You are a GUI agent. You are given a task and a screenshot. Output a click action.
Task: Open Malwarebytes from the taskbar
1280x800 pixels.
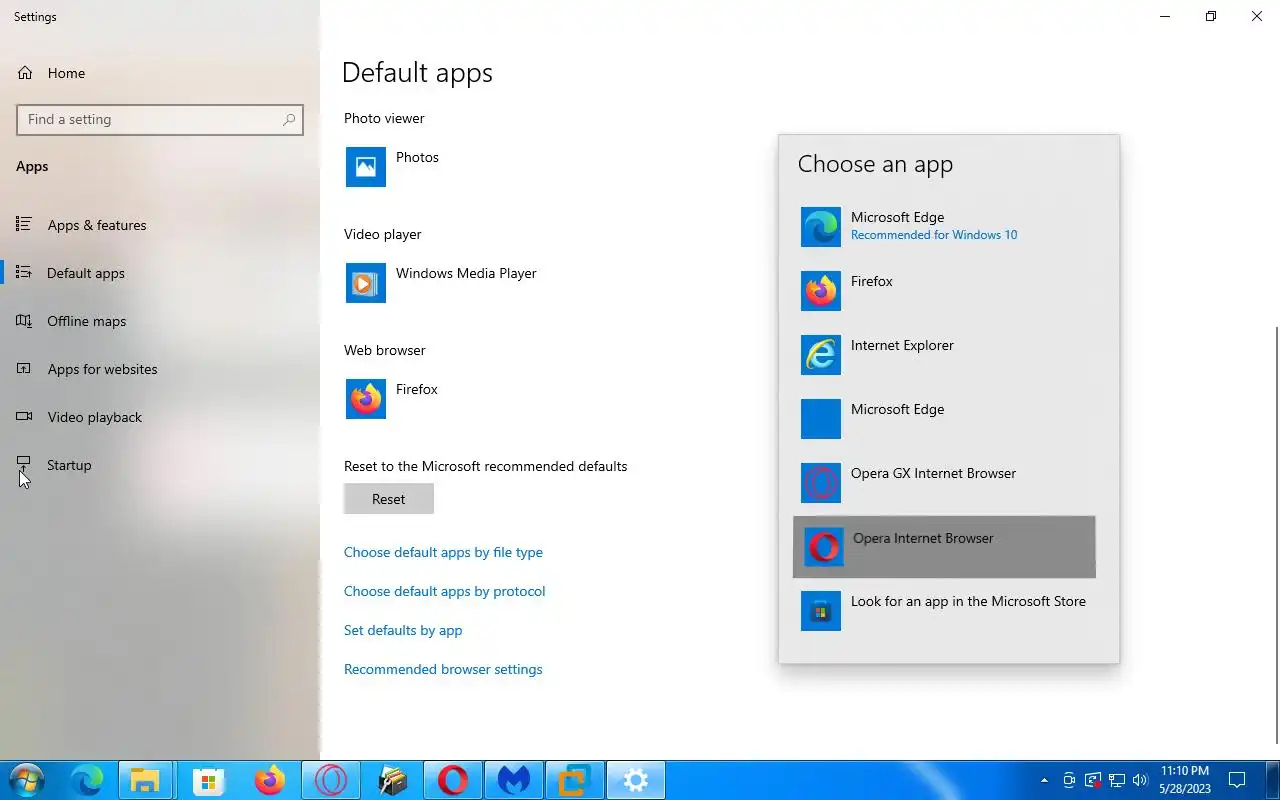(514, 780)
